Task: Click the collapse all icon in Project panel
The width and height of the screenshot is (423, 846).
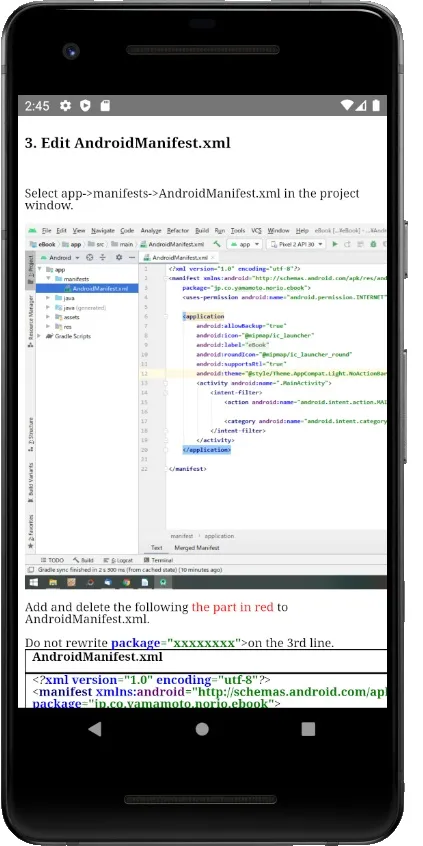Action: pyautogui.click(x=103, y=257)
